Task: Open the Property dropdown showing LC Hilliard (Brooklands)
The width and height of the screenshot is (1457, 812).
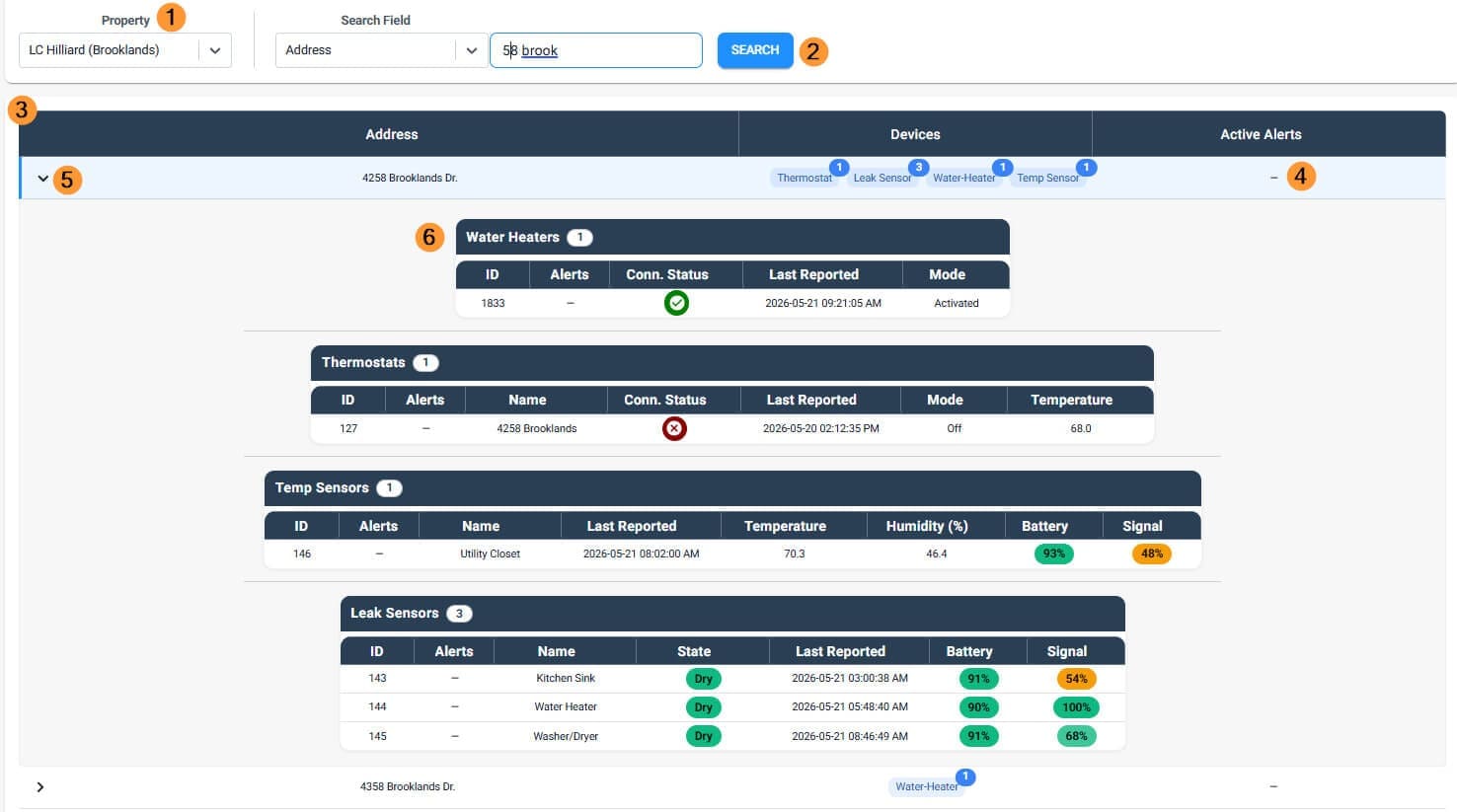Action: tap(125, 50)
